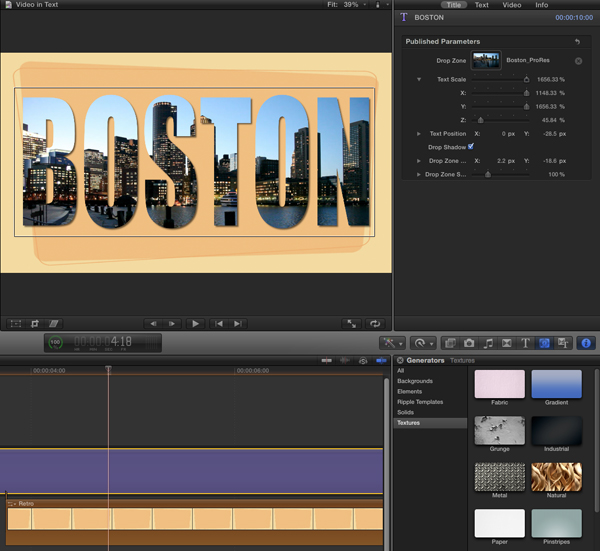Toggle audio skimming in the timeline
This screenshot has height=551, width=600.
pos(345,360)
